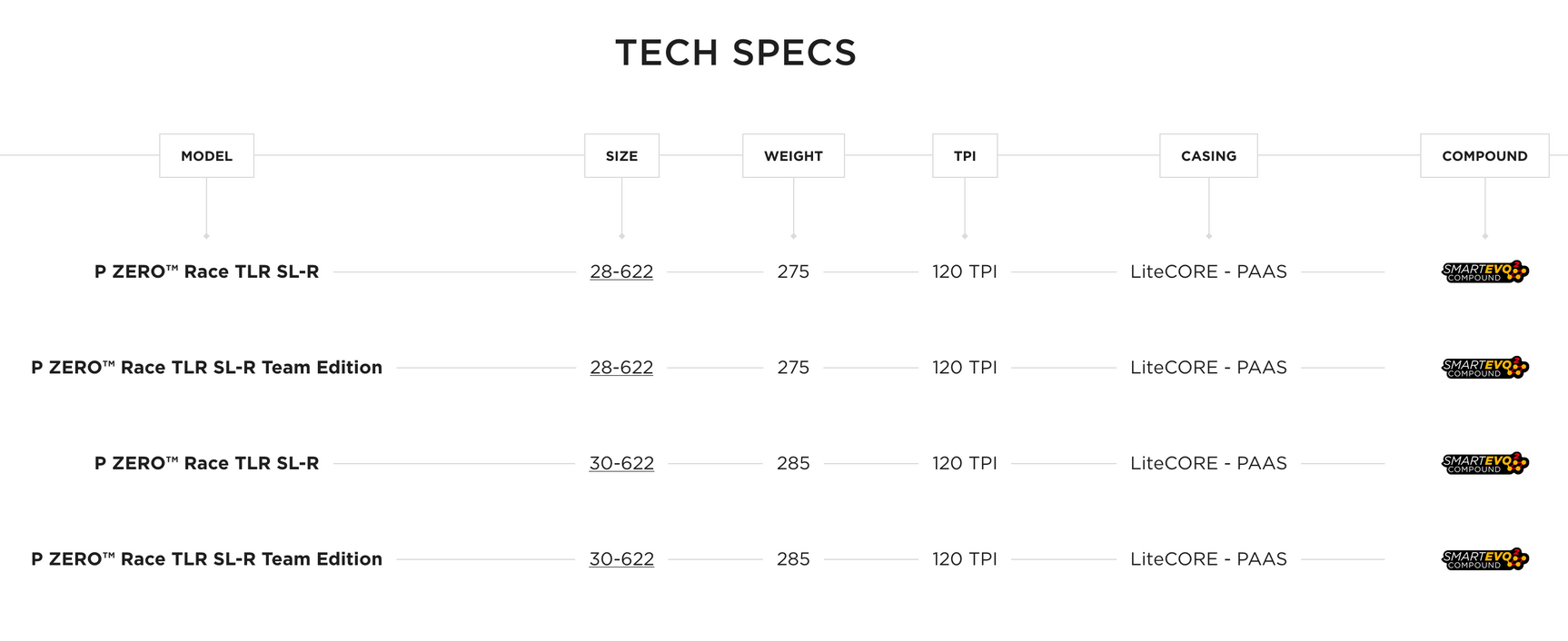Click 120 TPI value in the last row
Screen dimensions: 1568x641
coord(965,559)
